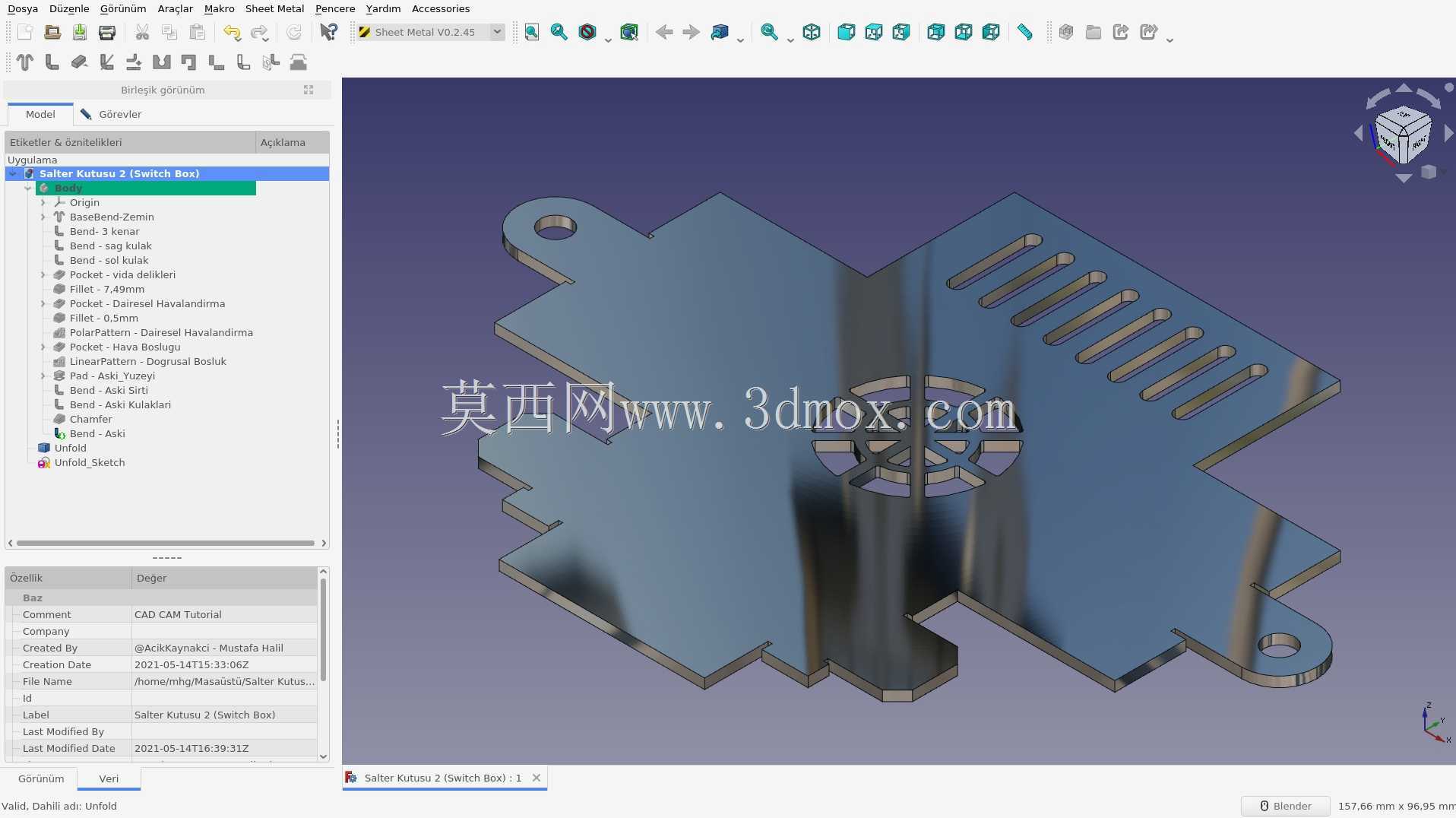1456x818 pixels.
Task: Set view to front
Action: (846, 32)
